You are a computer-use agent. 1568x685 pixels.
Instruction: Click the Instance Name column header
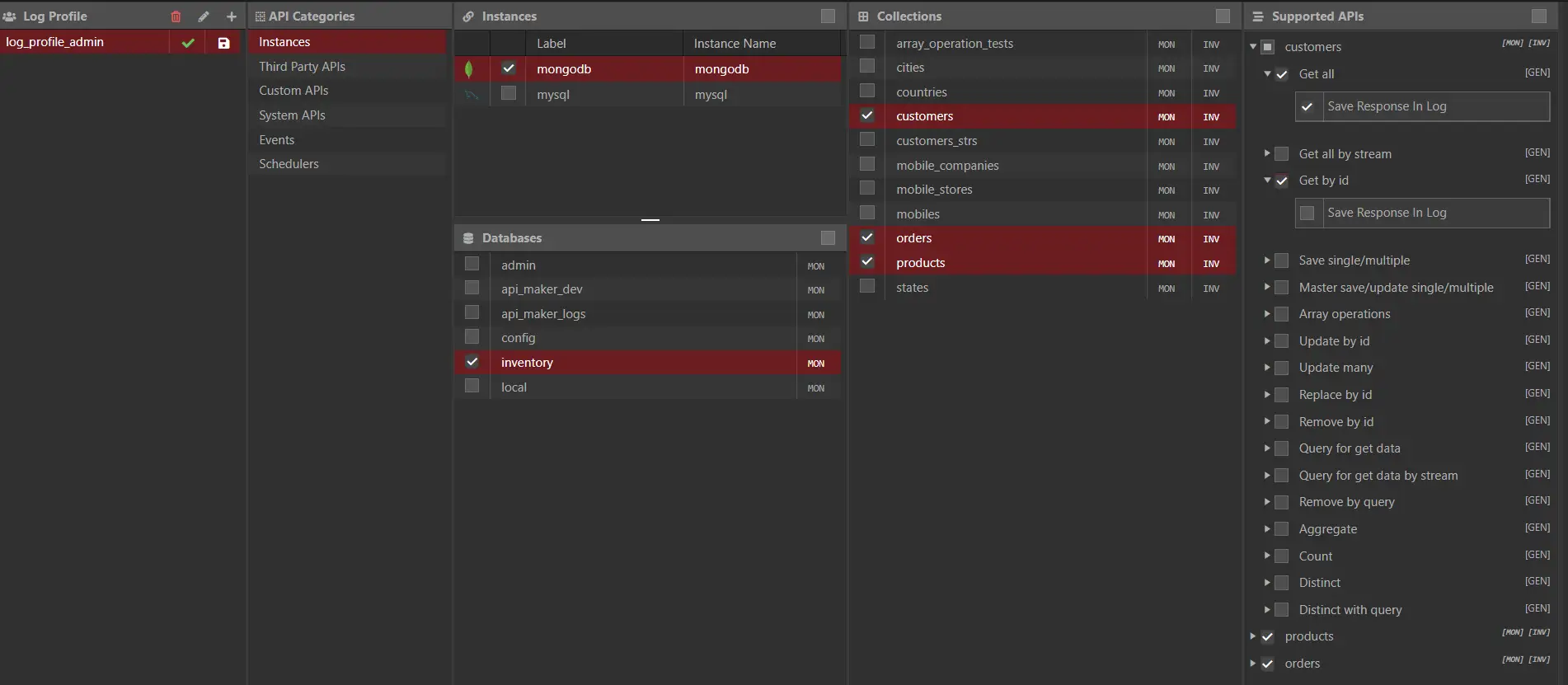[735, 44]
